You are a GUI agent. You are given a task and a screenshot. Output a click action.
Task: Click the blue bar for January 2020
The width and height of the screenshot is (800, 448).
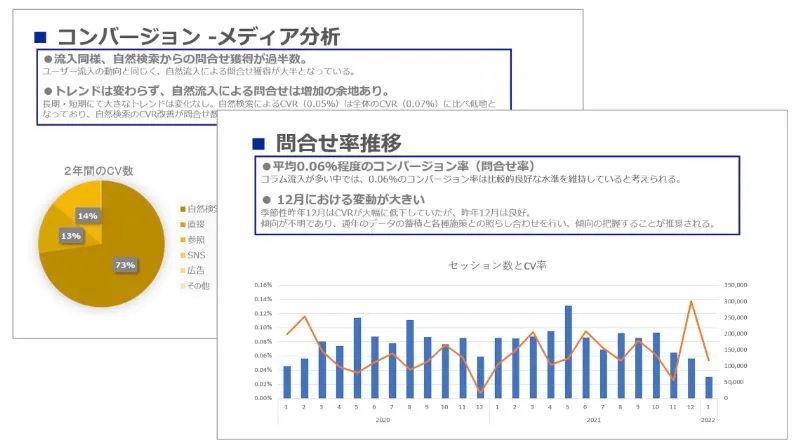[x=287, y=382]
